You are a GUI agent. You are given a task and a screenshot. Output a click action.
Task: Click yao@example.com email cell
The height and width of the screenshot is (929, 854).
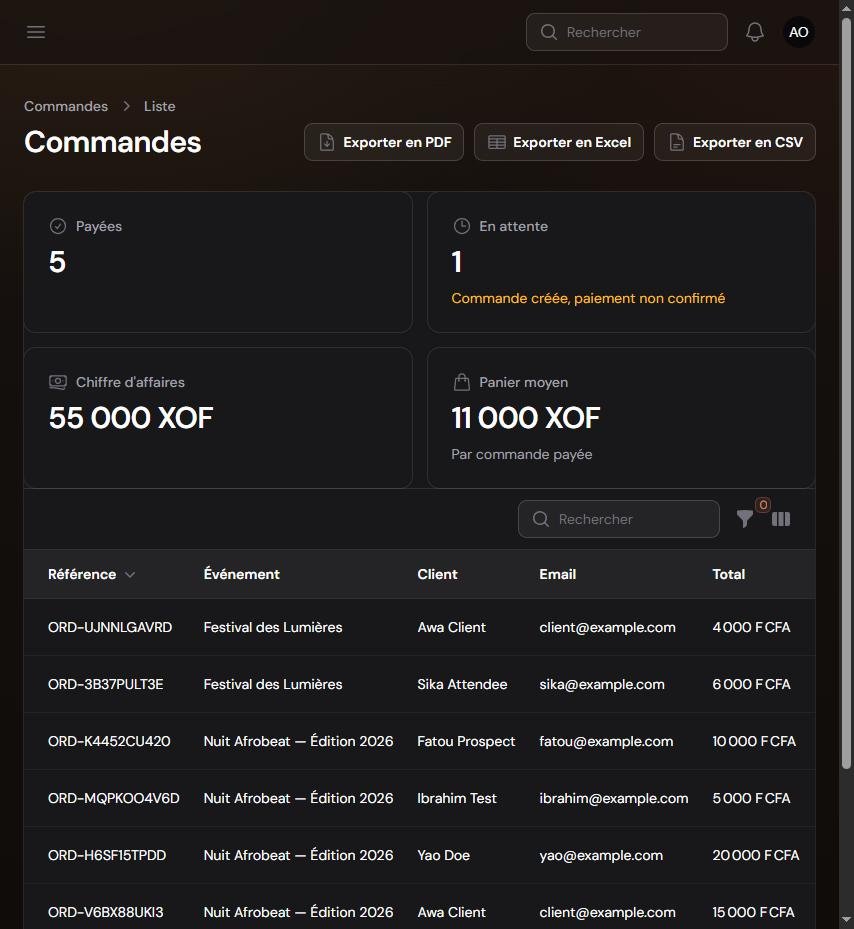coord(601,855)
